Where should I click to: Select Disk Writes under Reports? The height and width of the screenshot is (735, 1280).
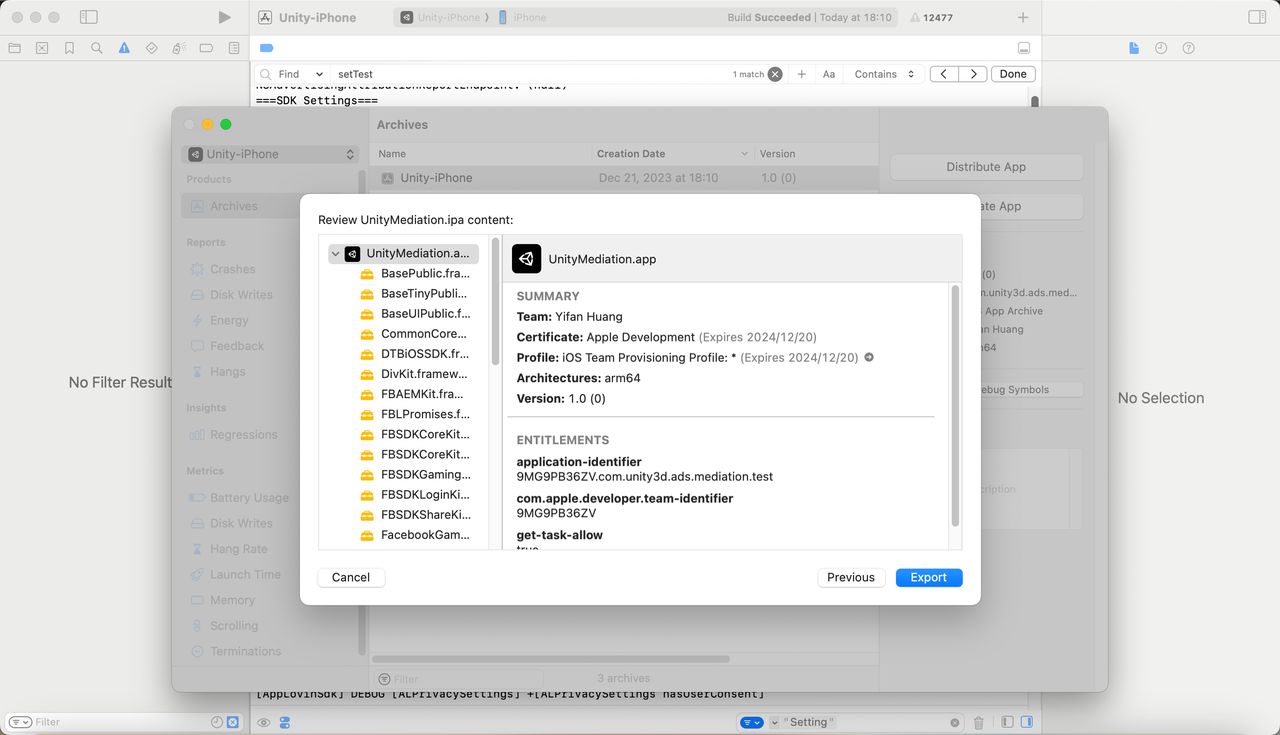tap(241, 295)
